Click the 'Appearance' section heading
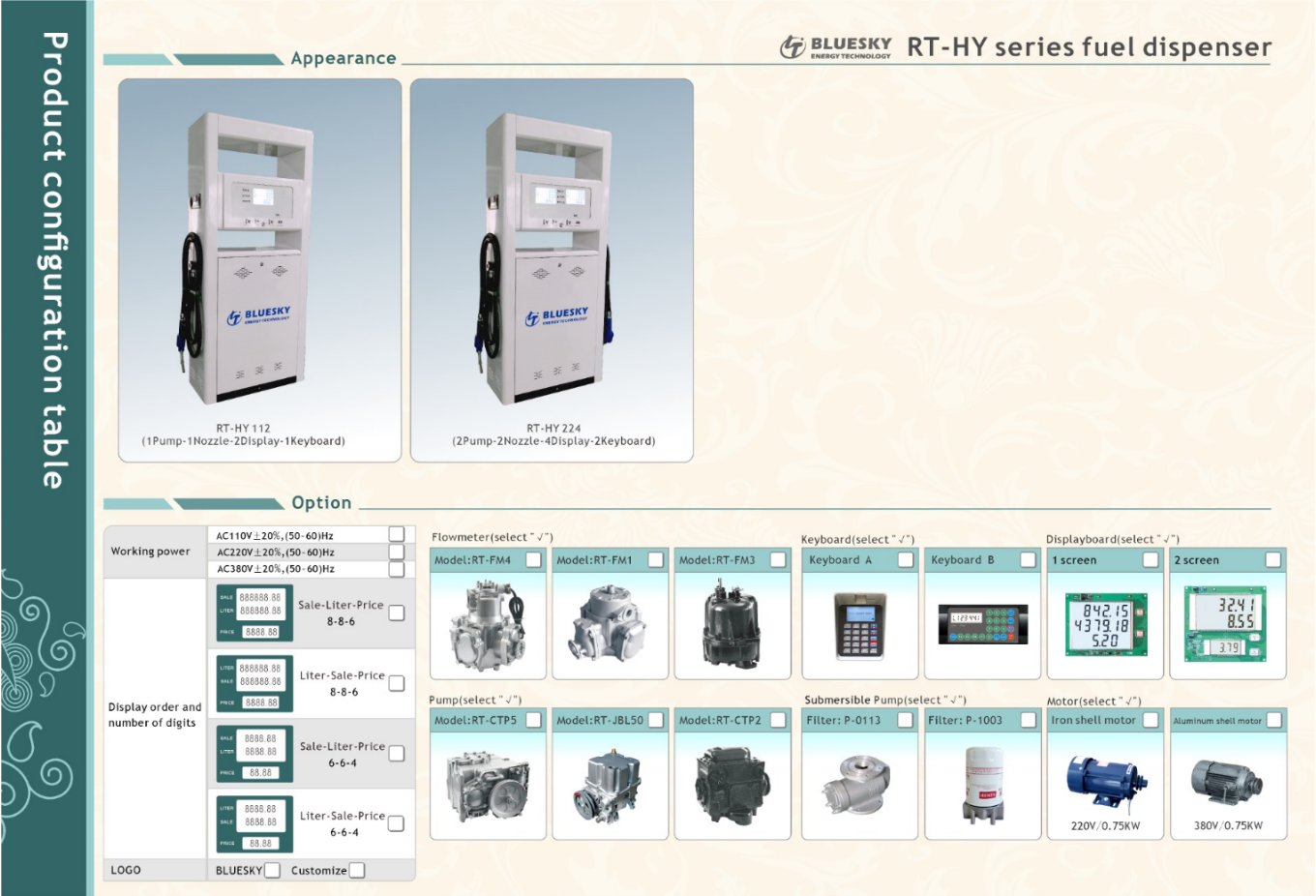The height and width of the screenshot is (896, 1316). pyautogui.click(x=344, y=58)
